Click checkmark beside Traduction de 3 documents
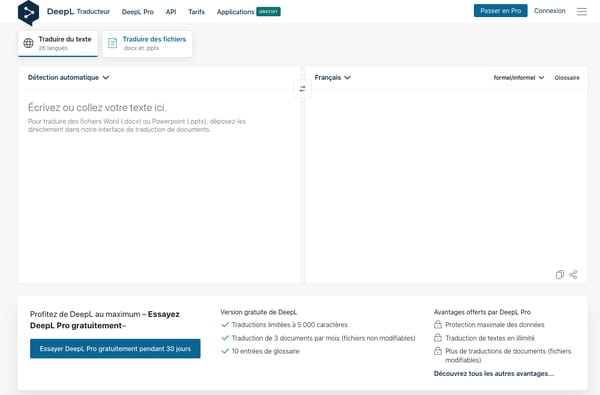 pos(225,338)
